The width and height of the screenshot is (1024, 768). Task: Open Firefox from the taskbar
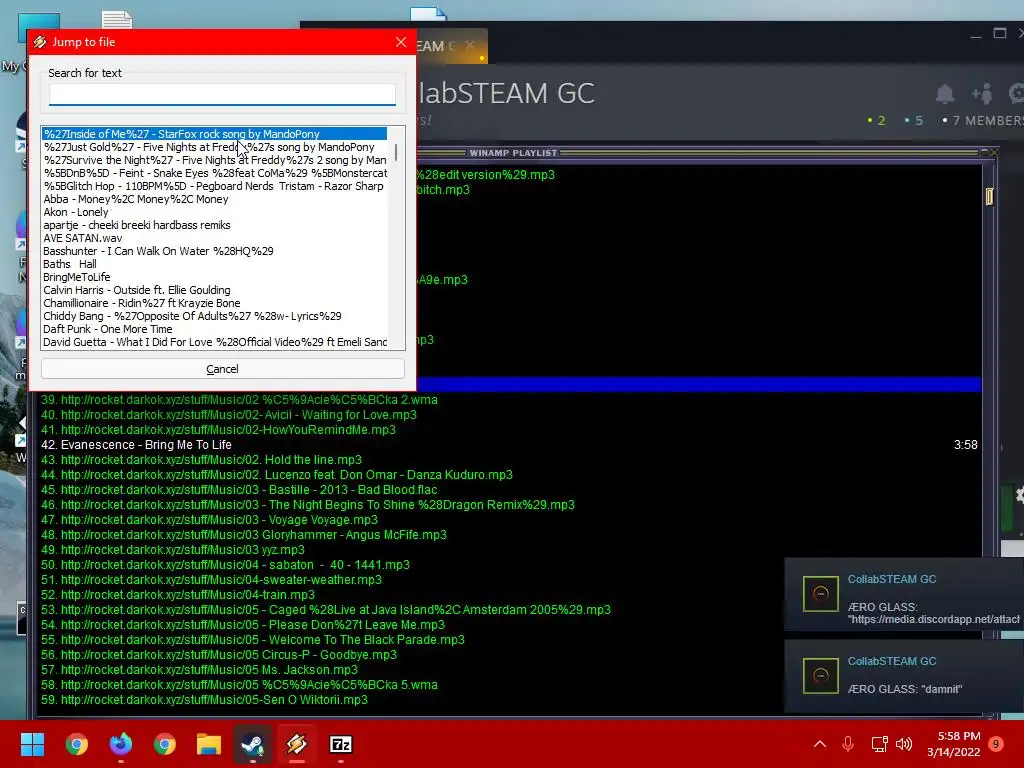(x=121, y=744)
